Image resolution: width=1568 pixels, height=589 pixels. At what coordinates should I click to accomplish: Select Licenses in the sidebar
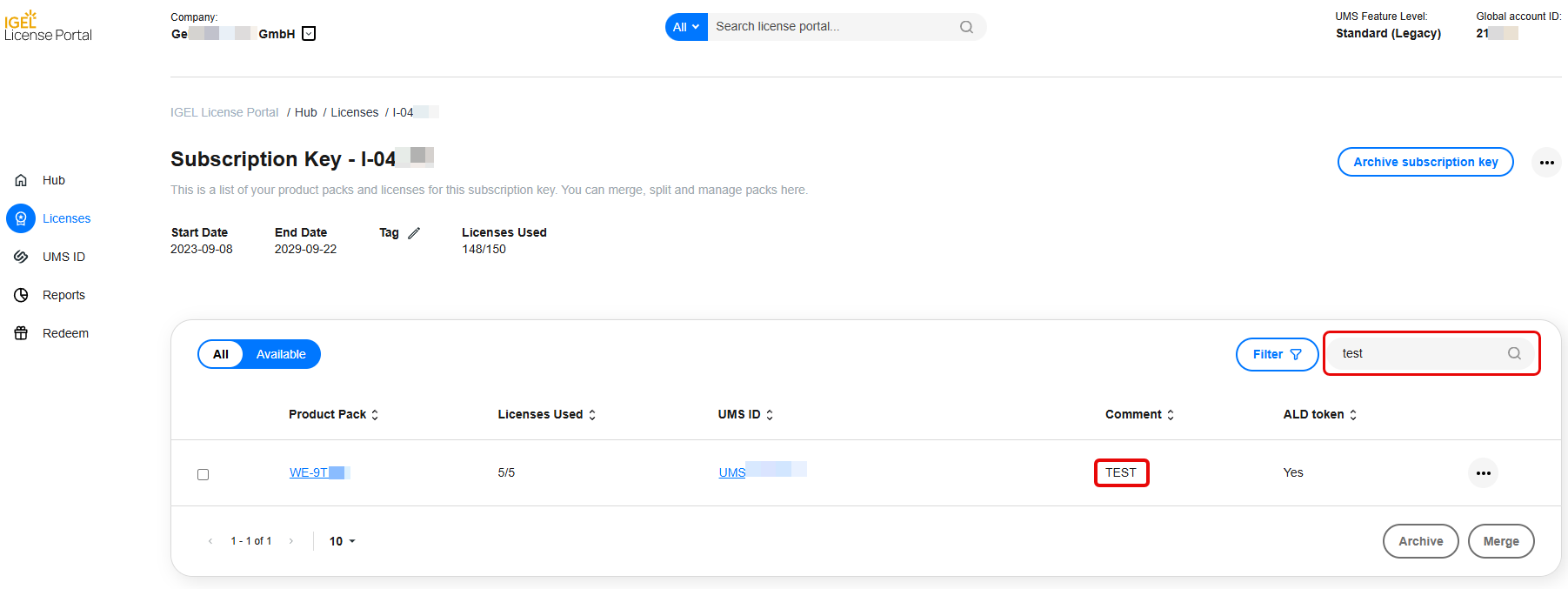point(66,218)
